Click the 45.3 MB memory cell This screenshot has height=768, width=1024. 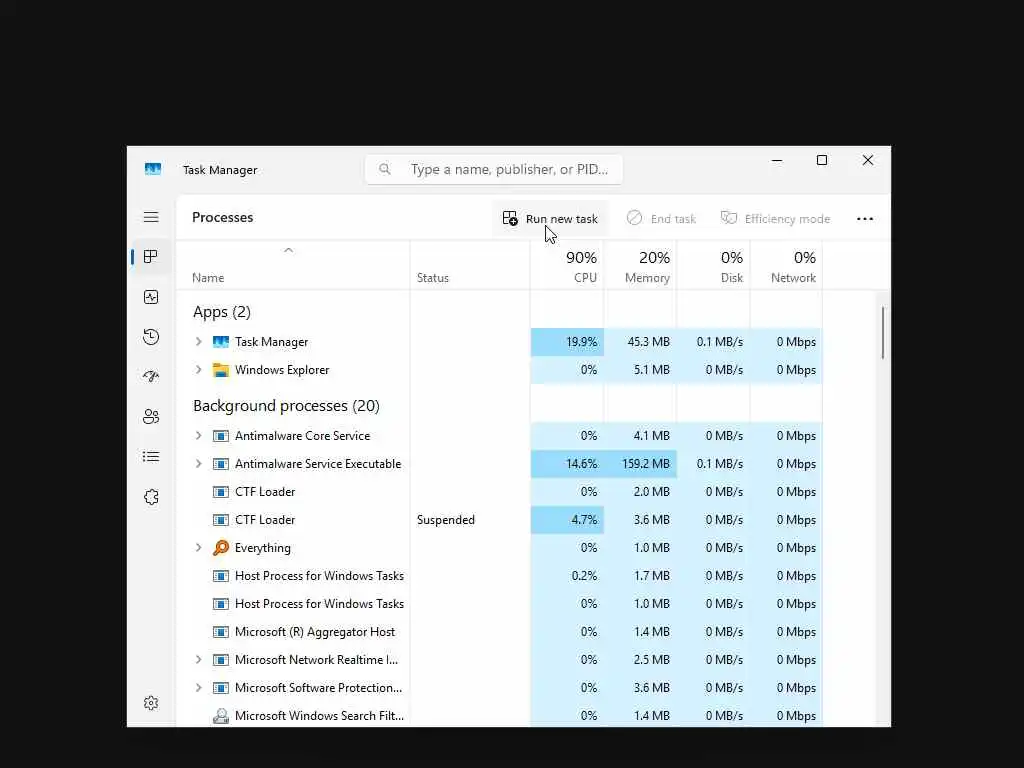(641, 342)
